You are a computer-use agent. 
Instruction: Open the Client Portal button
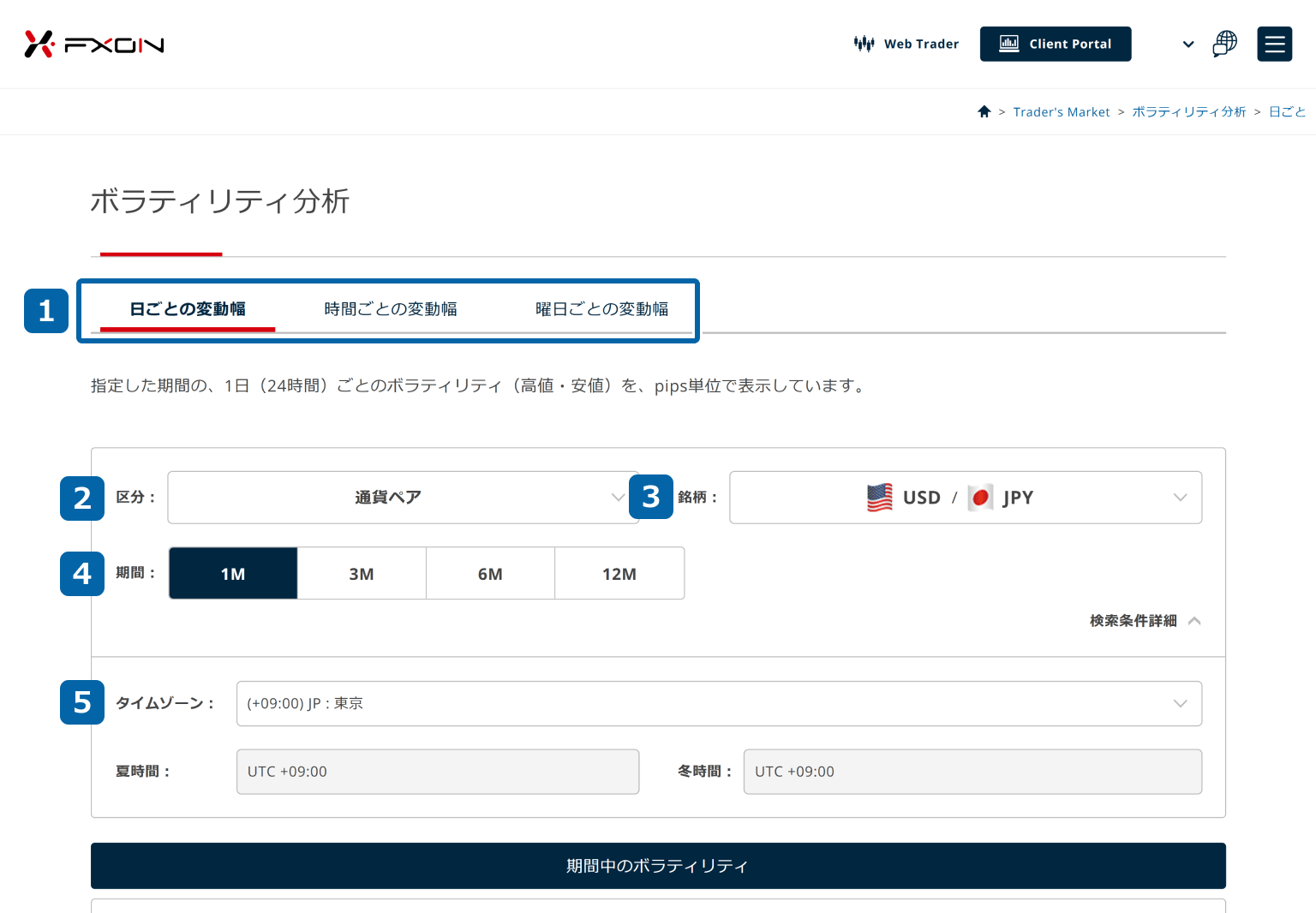click(x=1056, y=44)
